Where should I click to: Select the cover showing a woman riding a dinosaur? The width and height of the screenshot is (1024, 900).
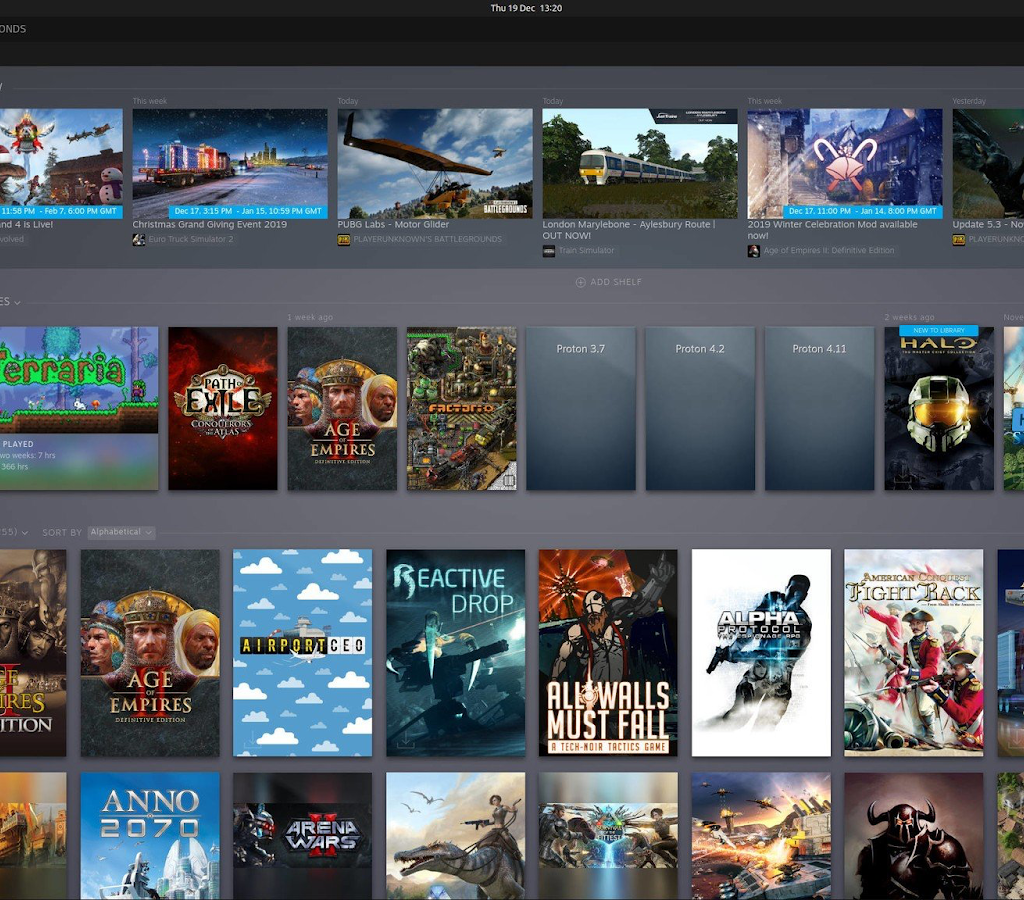(x=456, y=837)
